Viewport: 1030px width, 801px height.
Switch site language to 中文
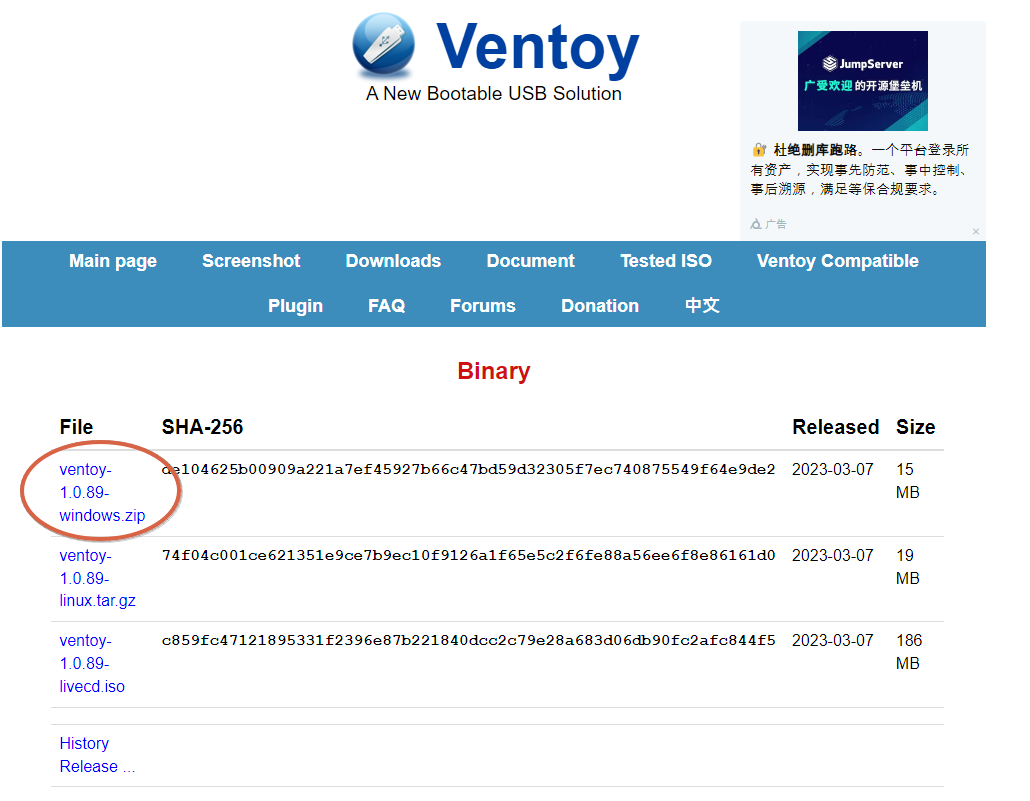tap(702, 306)
